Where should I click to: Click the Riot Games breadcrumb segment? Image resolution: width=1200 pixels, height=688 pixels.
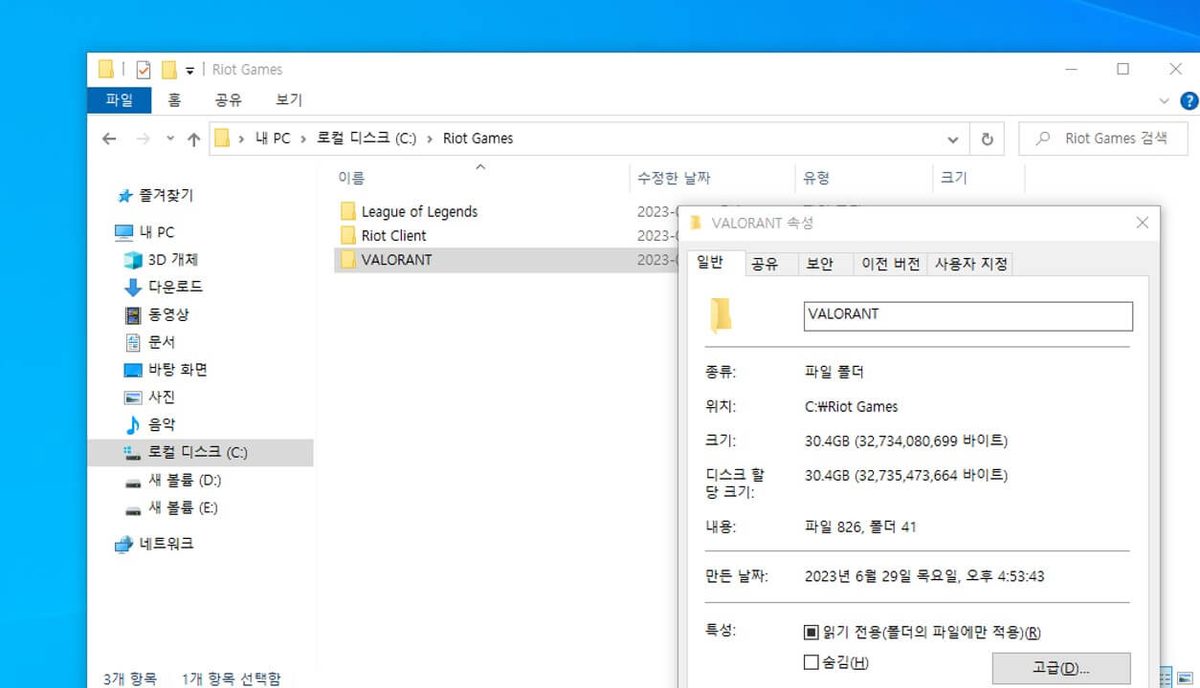(478, 139)
